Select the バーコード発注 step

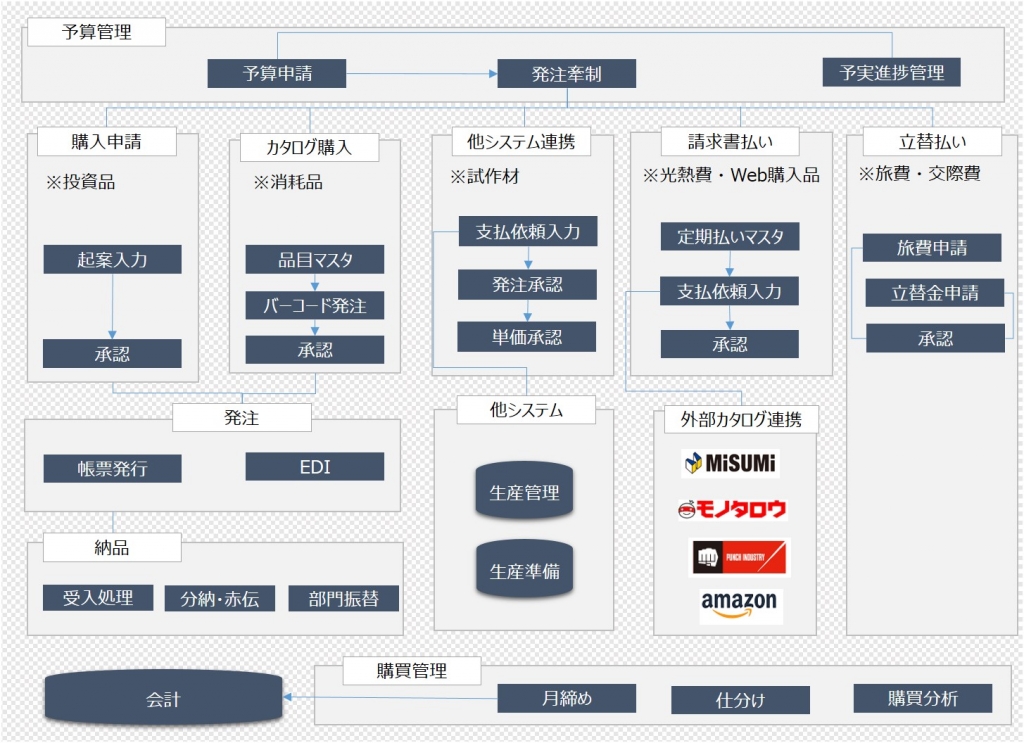tap(315, 305)
